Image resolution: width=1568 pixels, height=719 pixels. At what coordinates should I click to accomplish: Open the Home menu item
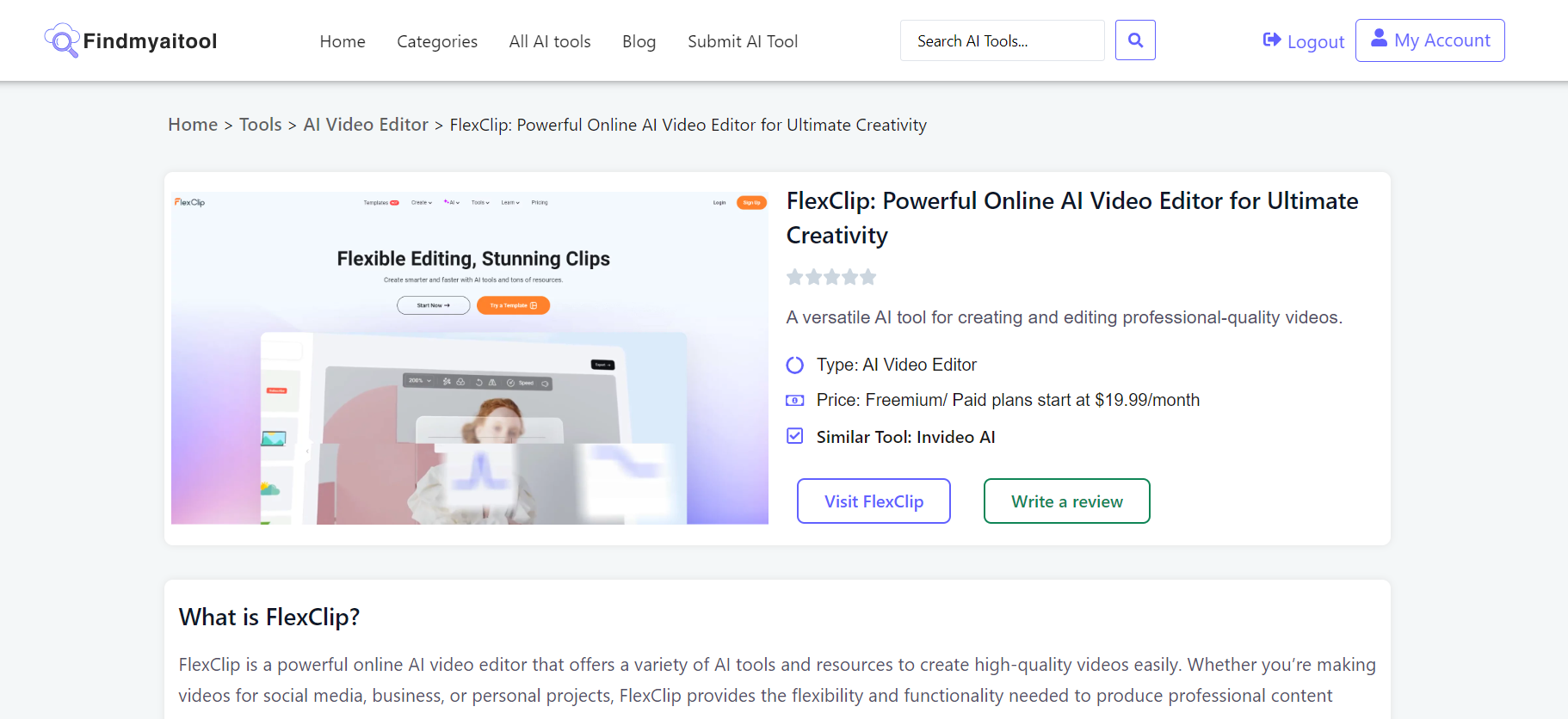tap(343, 41)
